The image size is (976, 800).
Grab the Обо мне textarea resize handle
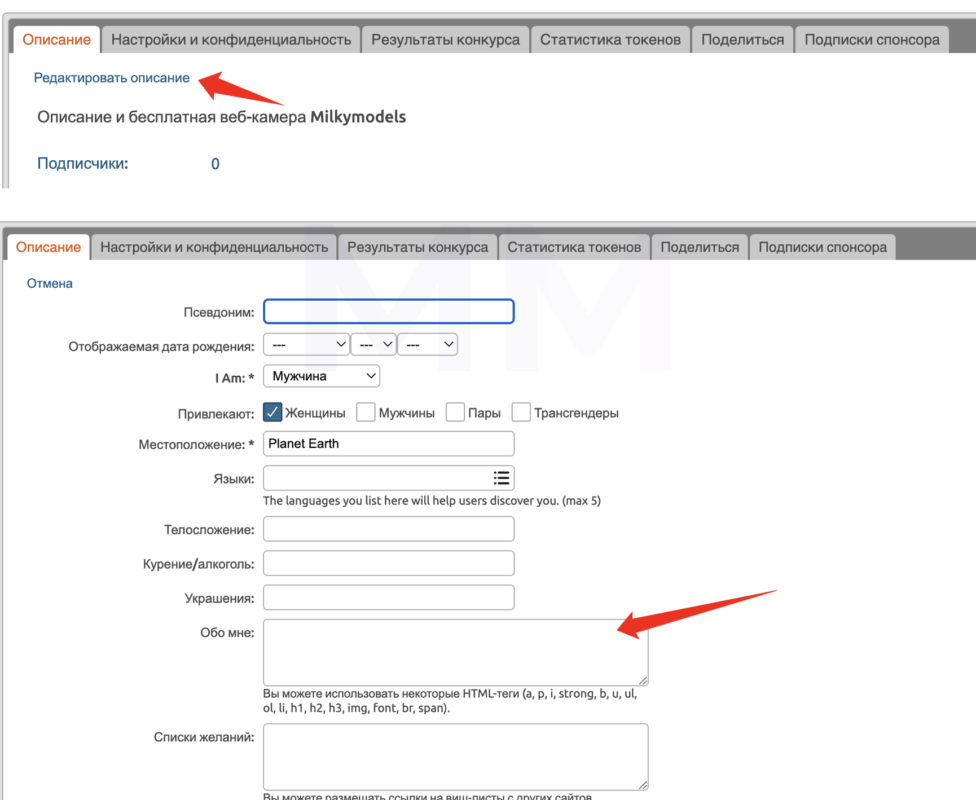pyautogui.click(x=643, y=680)
